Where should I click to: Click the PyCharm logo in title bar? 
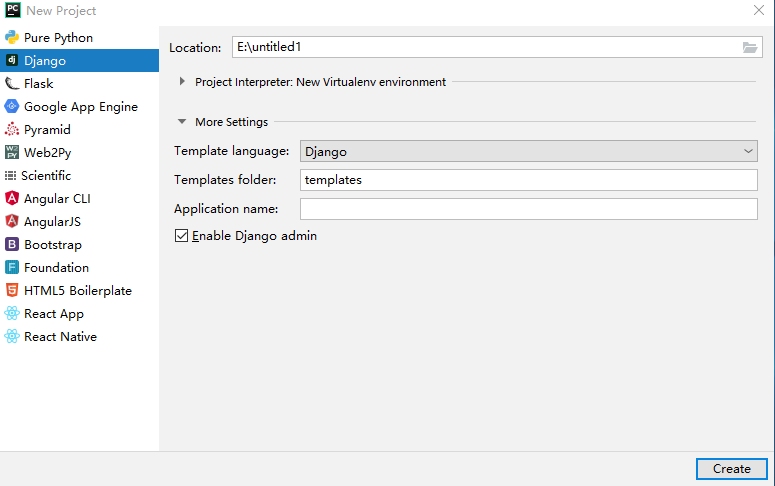pos(13,10)
